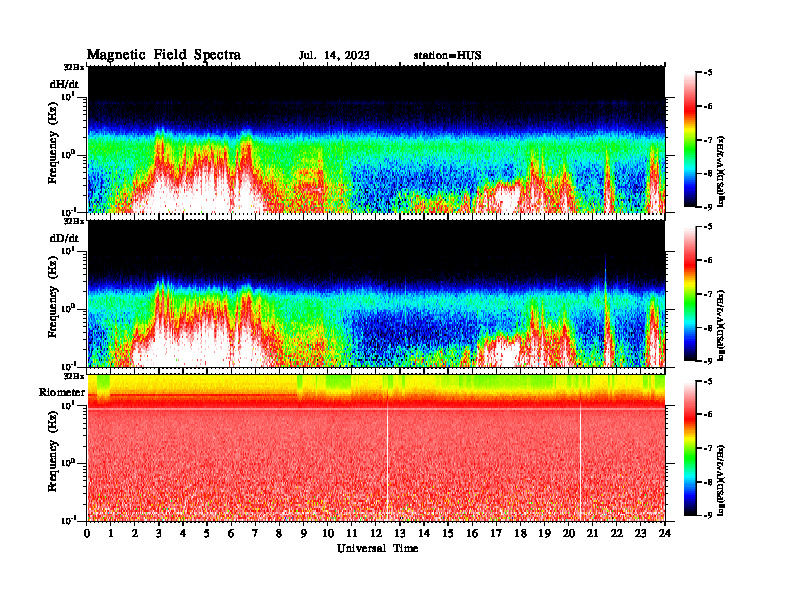Select the "5" hour tick label
The image size is (792, 612).
point(207,533)
